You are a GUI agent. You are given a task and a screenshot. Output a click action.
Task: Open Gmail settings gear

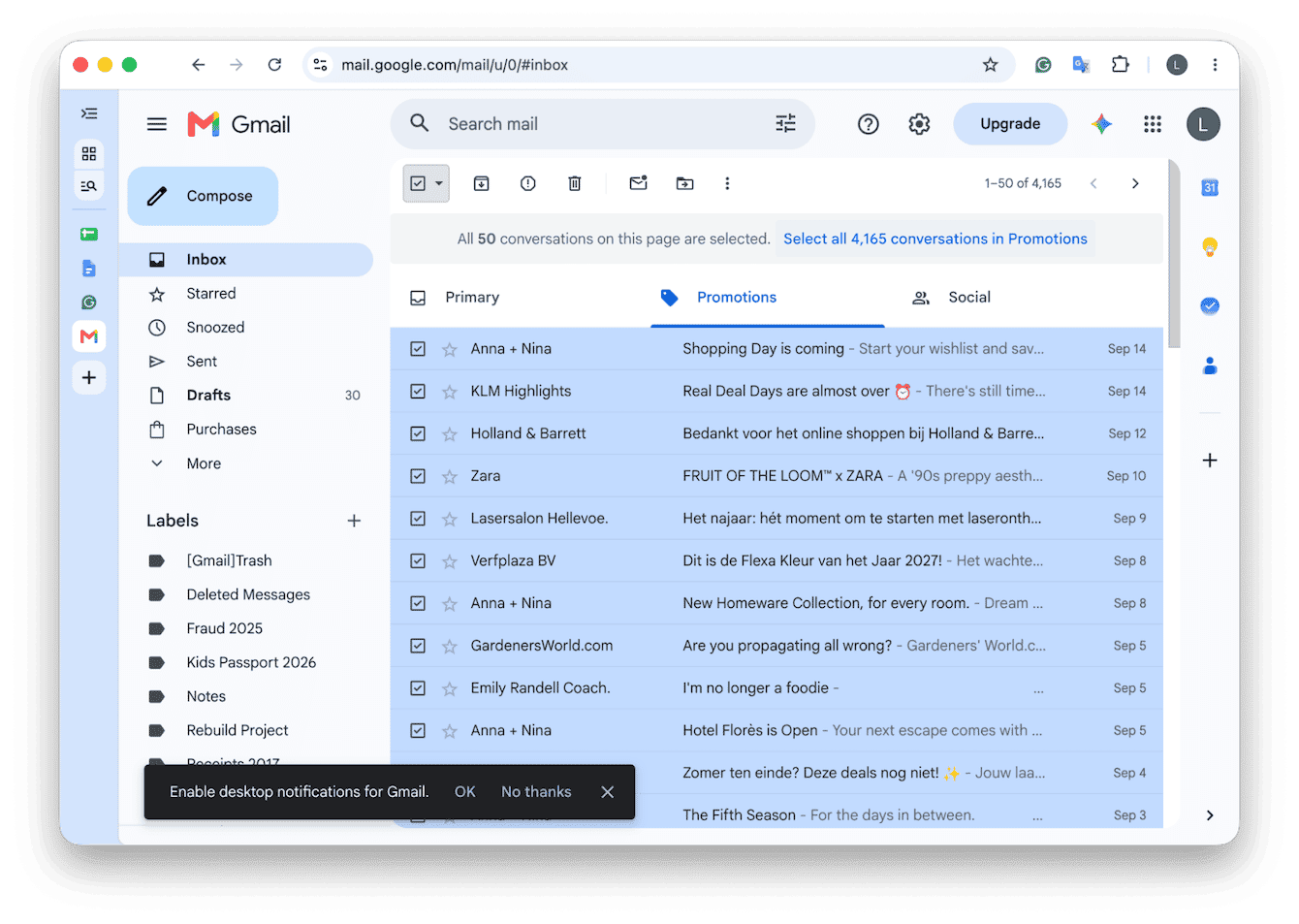click(x=919, y=124)
